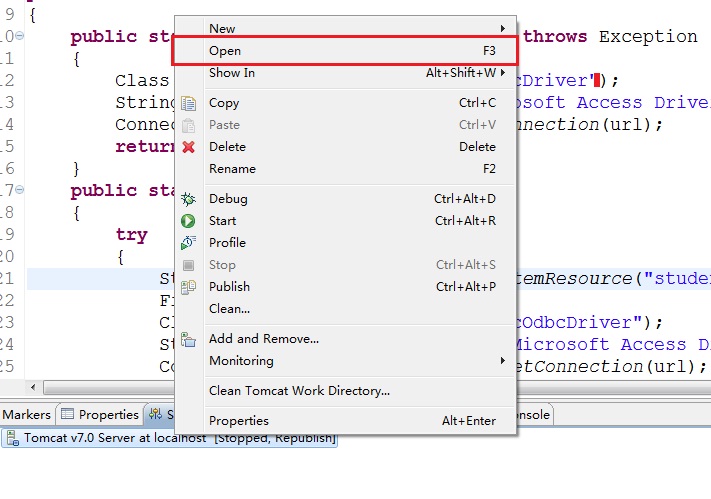
Task: Click 'Exception' text on line 10
Action: point(648,36)
